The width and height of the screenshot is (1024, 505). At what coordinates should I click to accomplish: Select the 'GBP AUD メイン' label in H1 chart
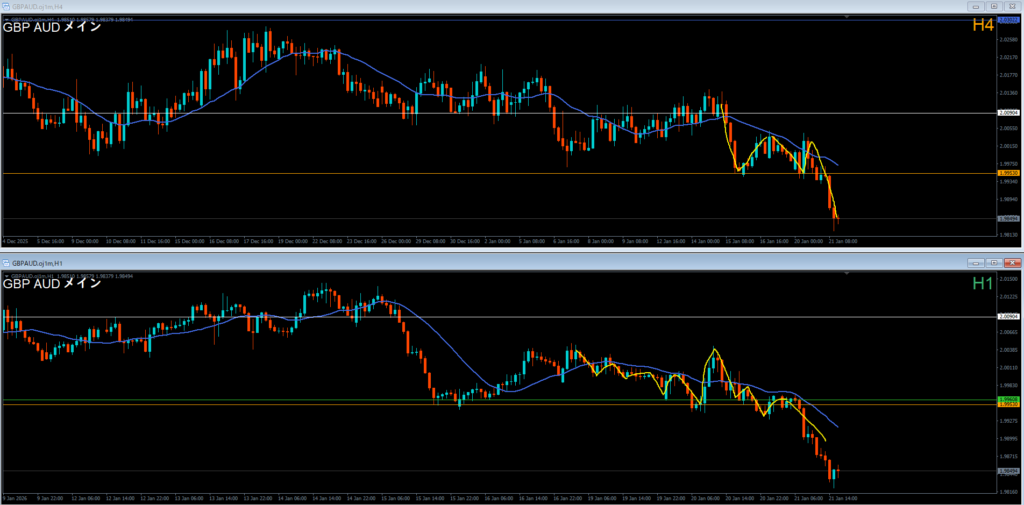click(52, 284)
